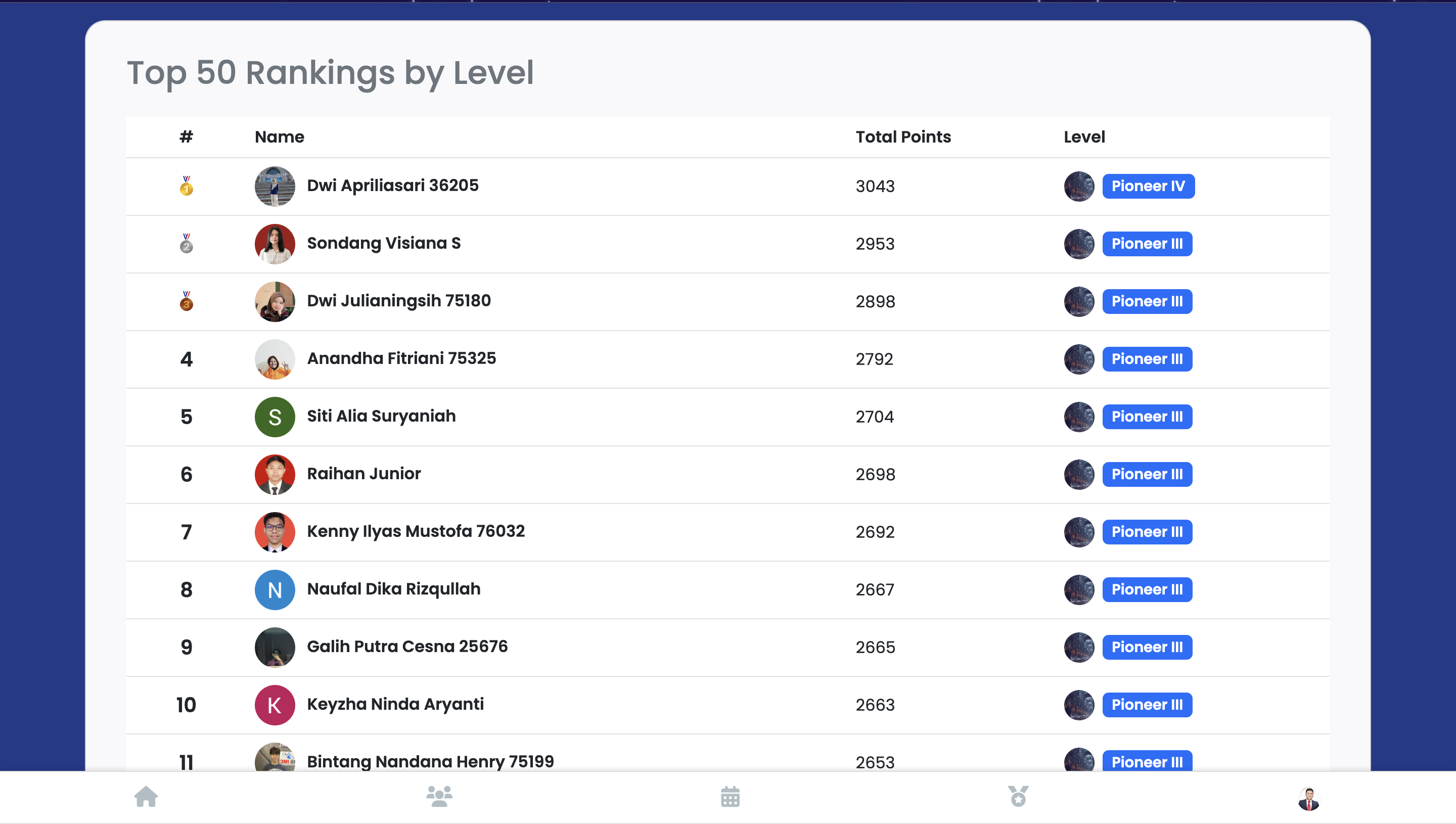1456x824 pixels.
Task: Click the Pioneer IV label for Dwi Apriliasari
Action: (x=1148, y=186)
